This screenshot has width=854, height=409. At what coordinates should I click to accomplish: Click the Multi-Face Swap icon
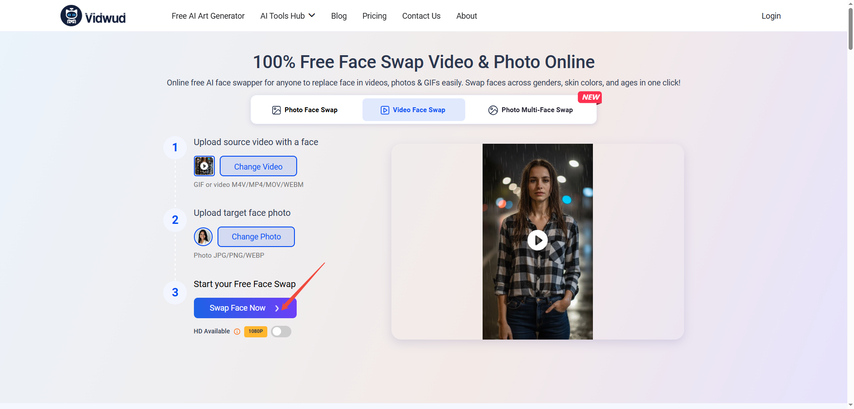coord(493,110)
